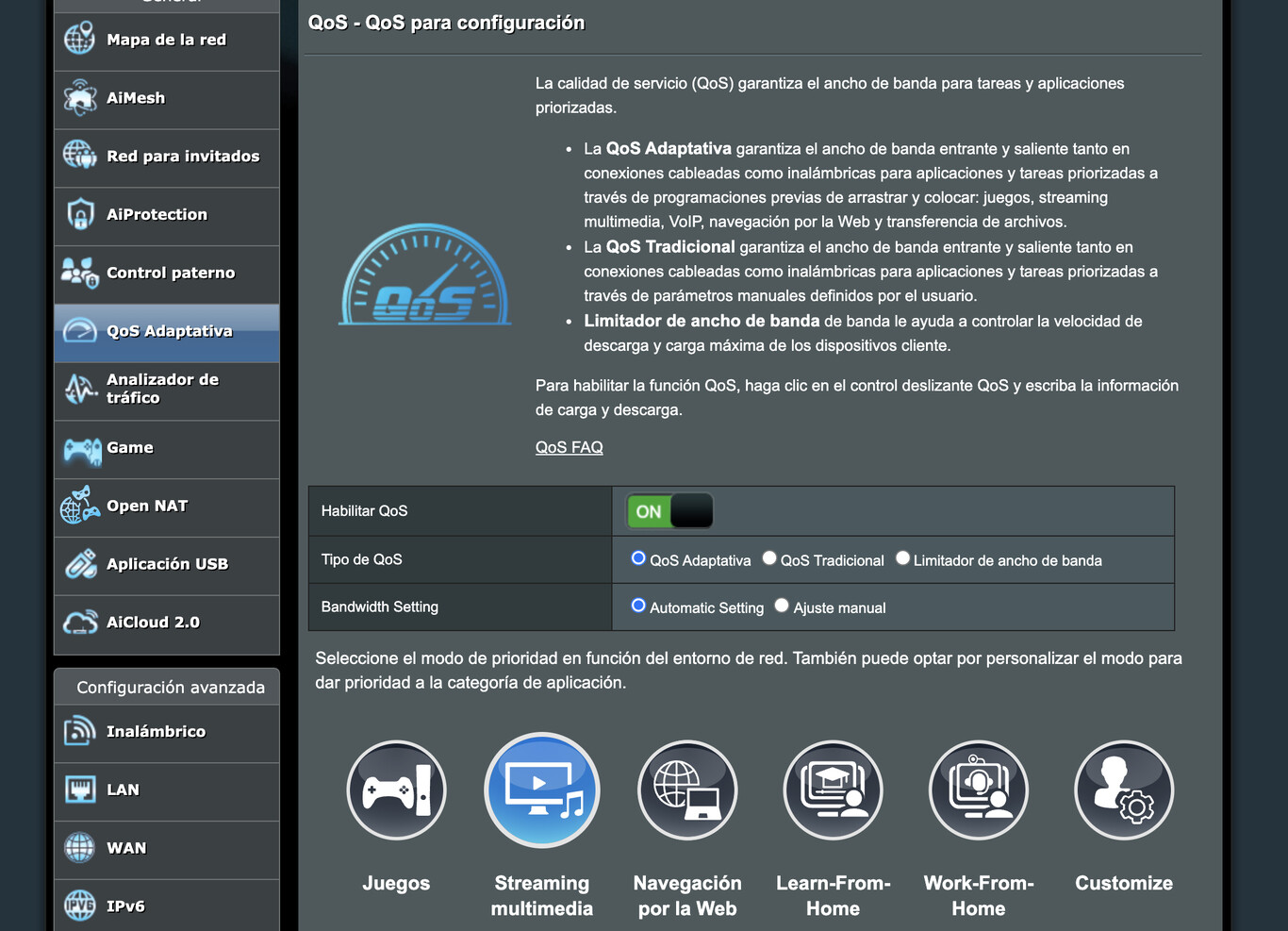
Task: Select the Learn-From-Home graduation icon
Action: [x=833, y=790]
